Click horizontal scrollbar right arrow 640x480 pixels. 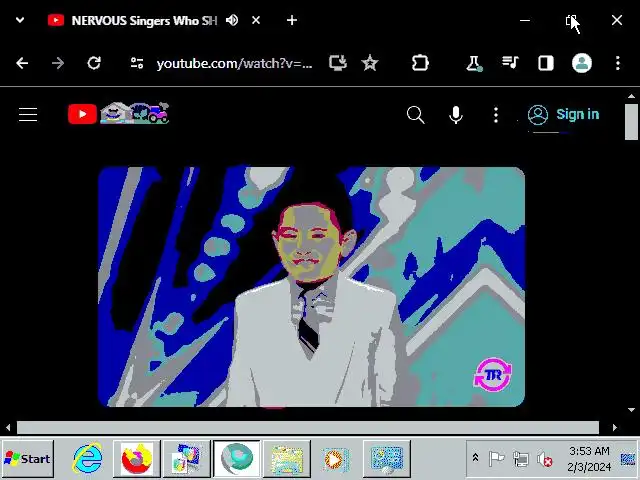point(615,428)
